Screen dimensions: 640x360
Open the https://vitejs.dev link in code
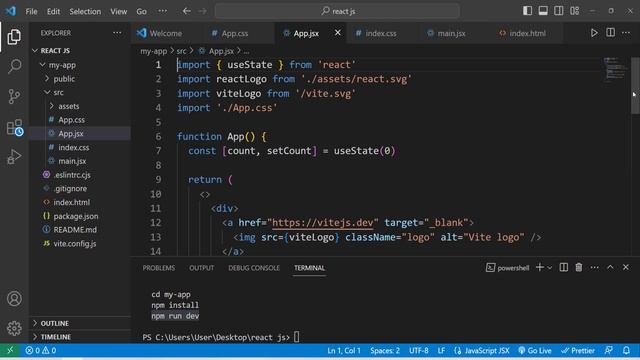click(322, 222)
